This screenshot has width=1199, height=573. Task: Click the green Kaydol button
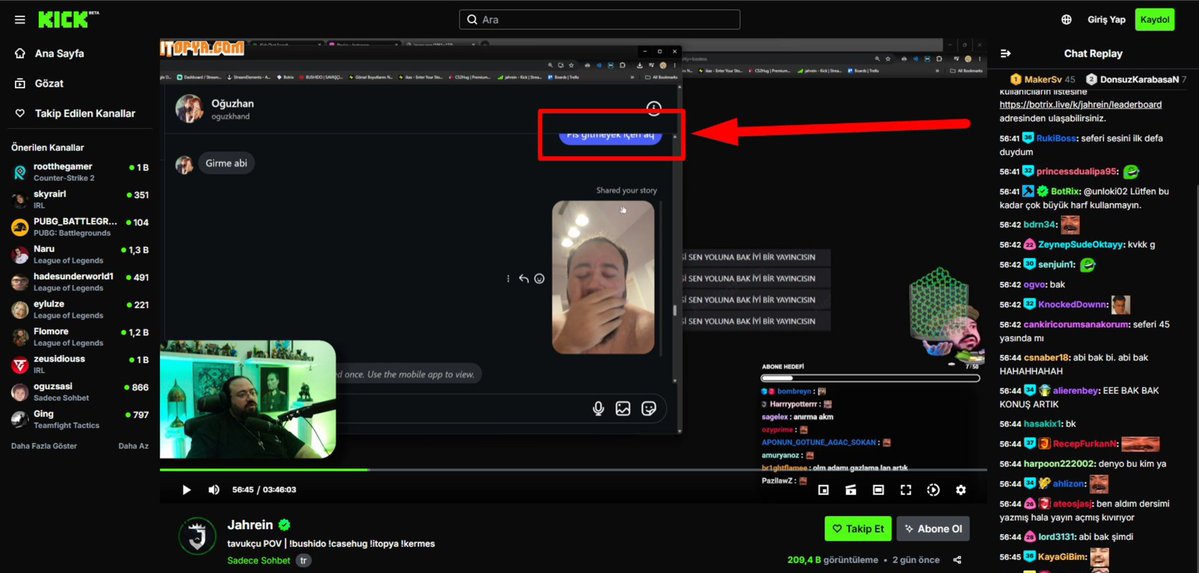pos(1155,20)
